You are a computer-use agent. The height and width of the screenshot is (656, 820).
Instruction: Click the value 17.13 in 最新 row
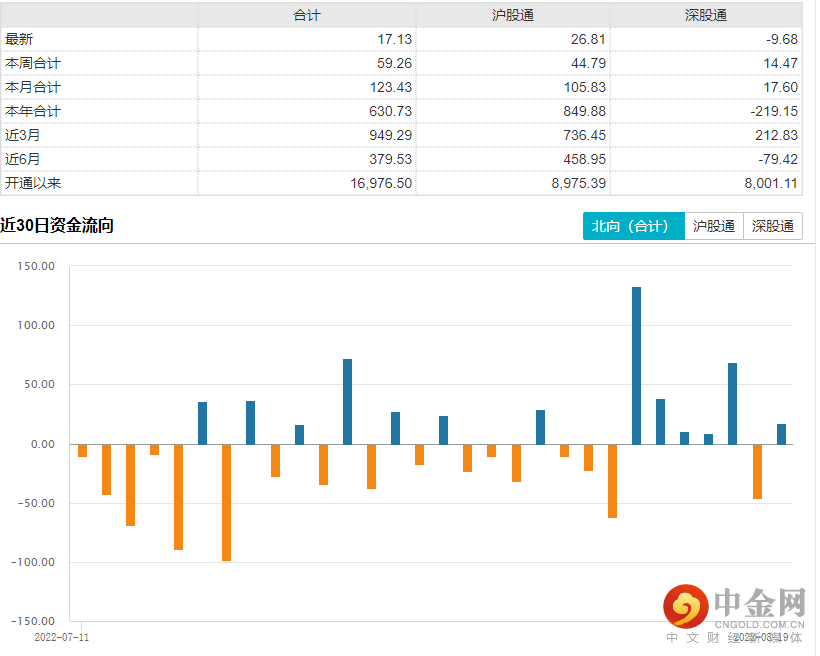tap(394, 39)
